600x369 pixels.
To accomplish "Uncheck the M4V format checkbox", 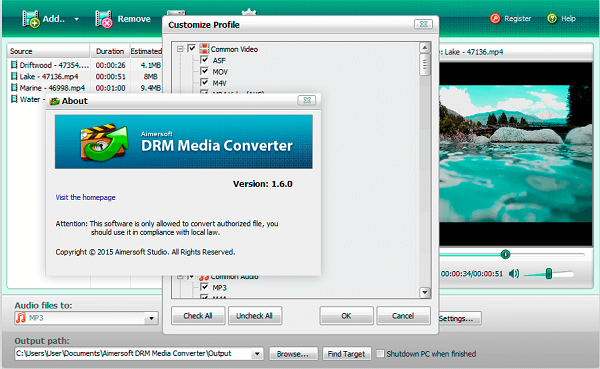I will (205, 83).
